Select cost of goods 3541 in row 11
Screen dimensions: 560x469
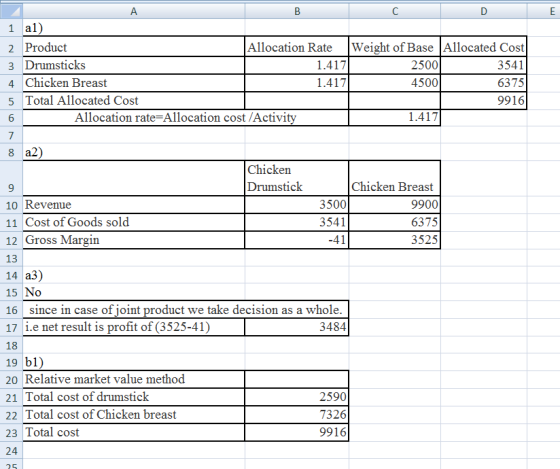pyautogui.click(x=297, y=222)
